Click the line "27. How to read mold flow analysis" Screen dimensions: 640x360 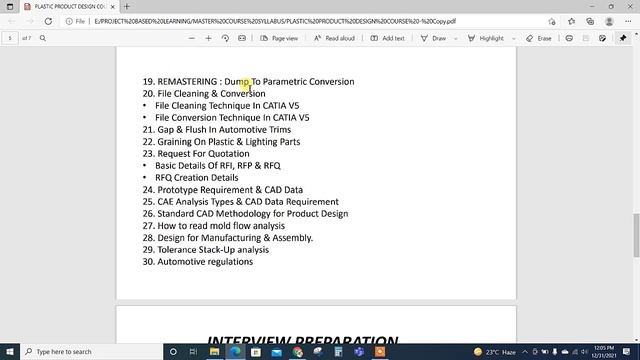[x=213, y=226]
